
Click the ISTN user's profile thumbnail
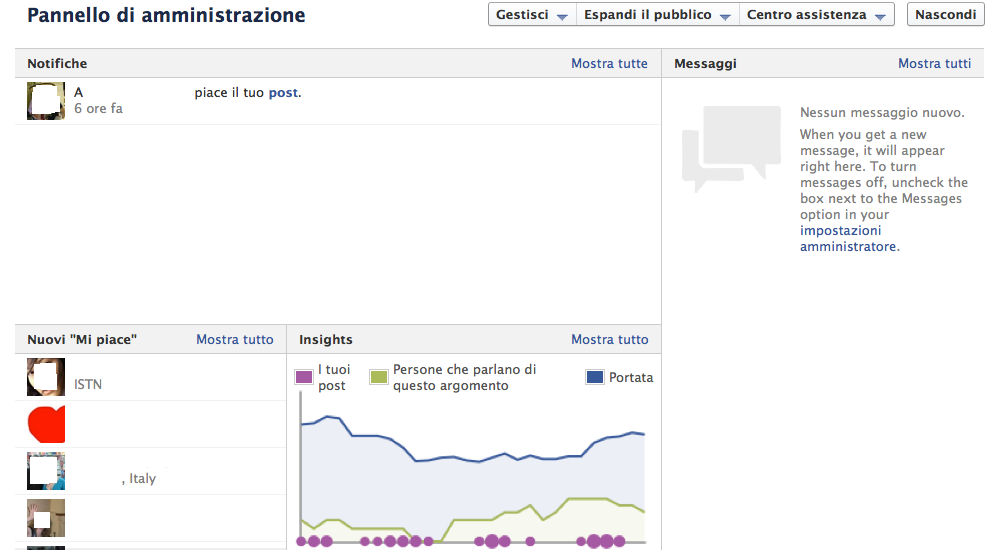[x=46, y=377]
